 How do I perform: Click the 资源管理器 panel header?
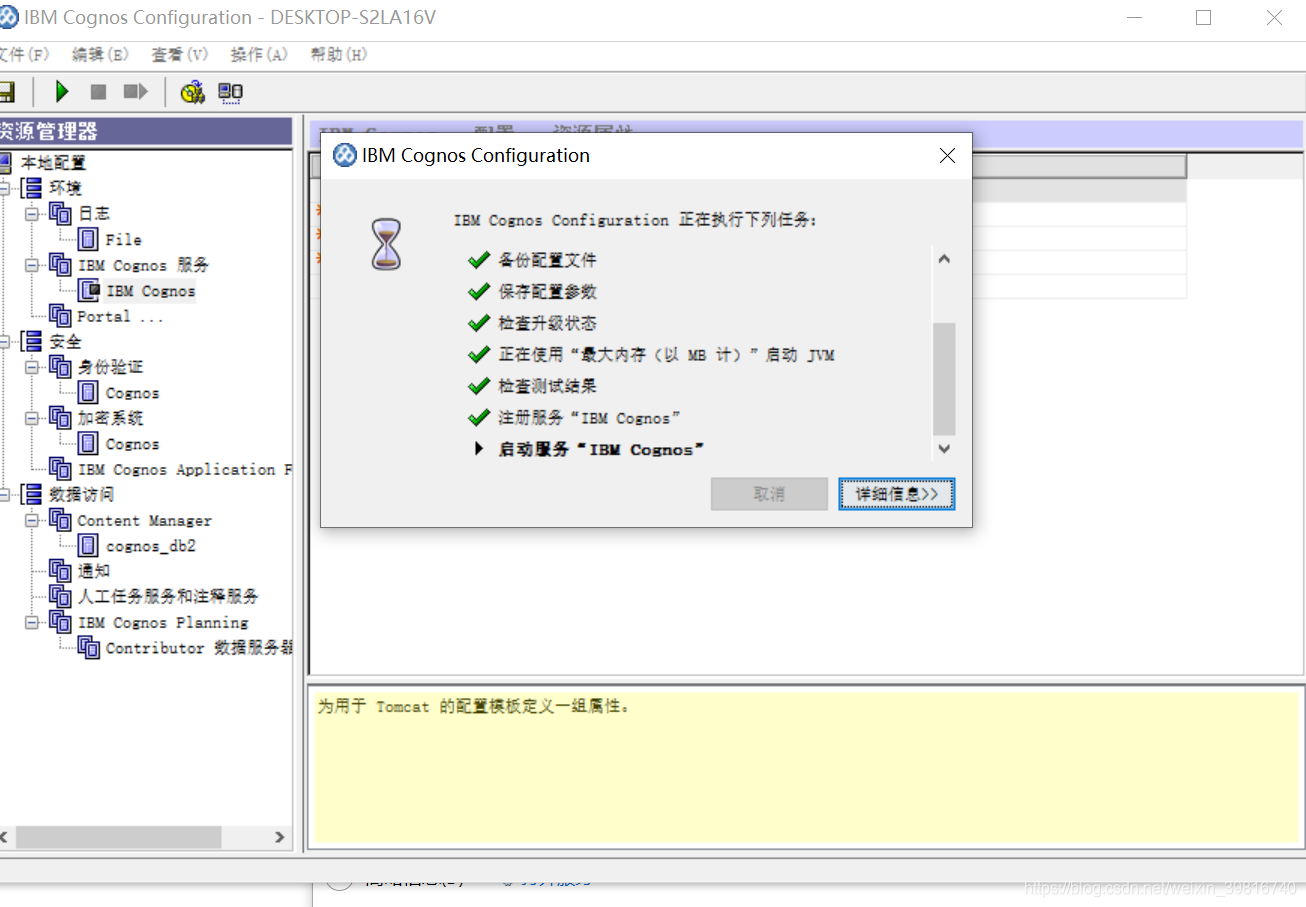pyautogui.click(x=146, y=131)
